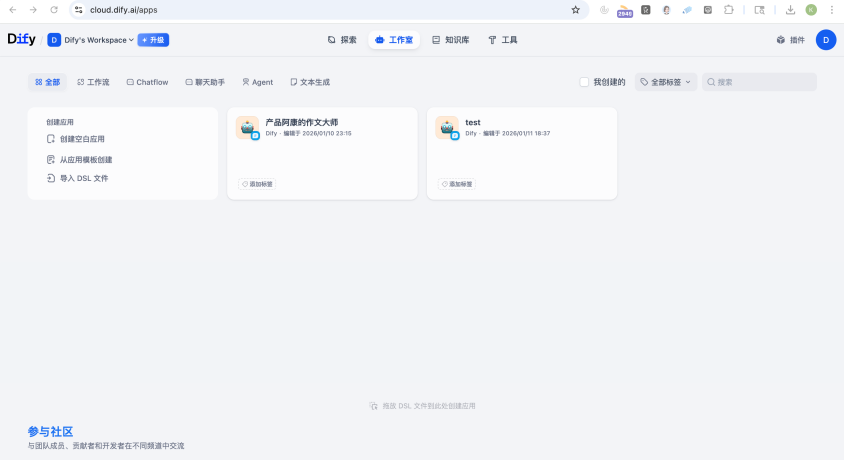Create a blank app via 创建空白应用
The height and width of the screenshot is (460, 844).
[81, 139]
